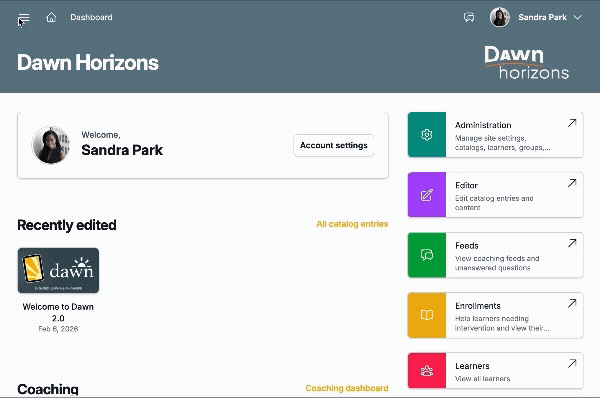Open the Administration card
Screen dimensions: 600x398
(496, 135)
